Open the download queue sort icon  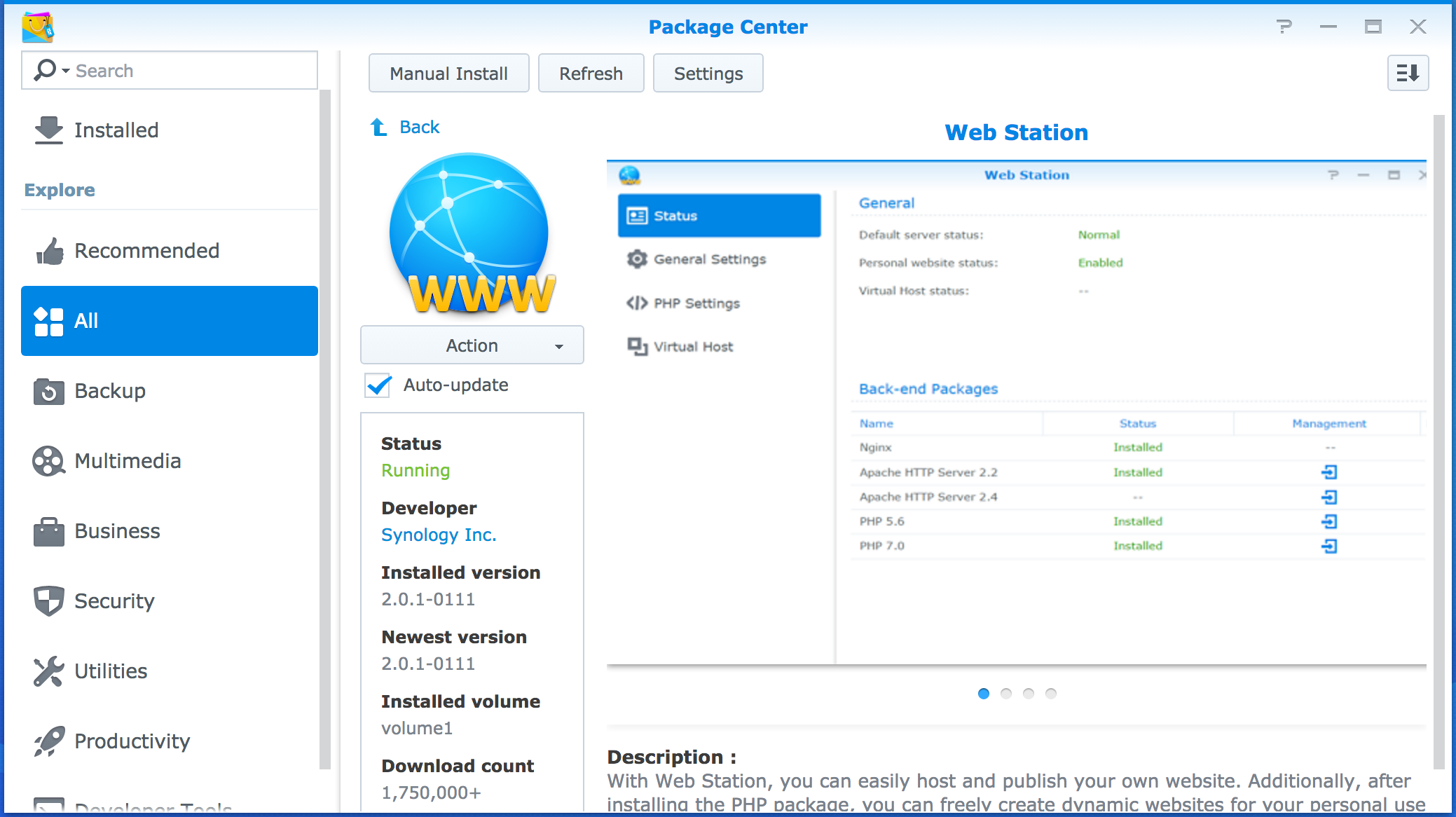pyautogui.click(x=1408, y=73)
